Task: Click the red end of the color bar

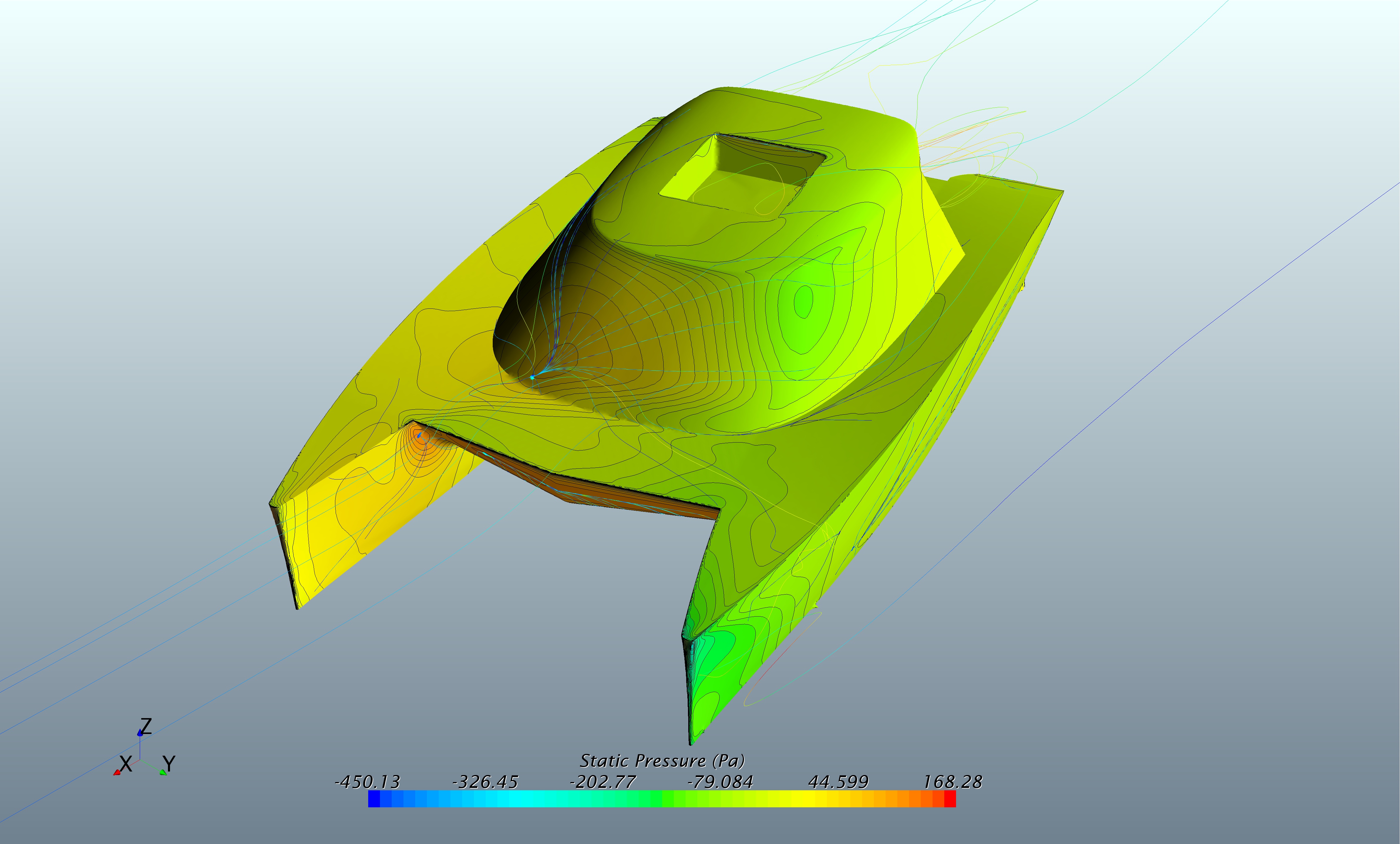Action: point(950,799)
